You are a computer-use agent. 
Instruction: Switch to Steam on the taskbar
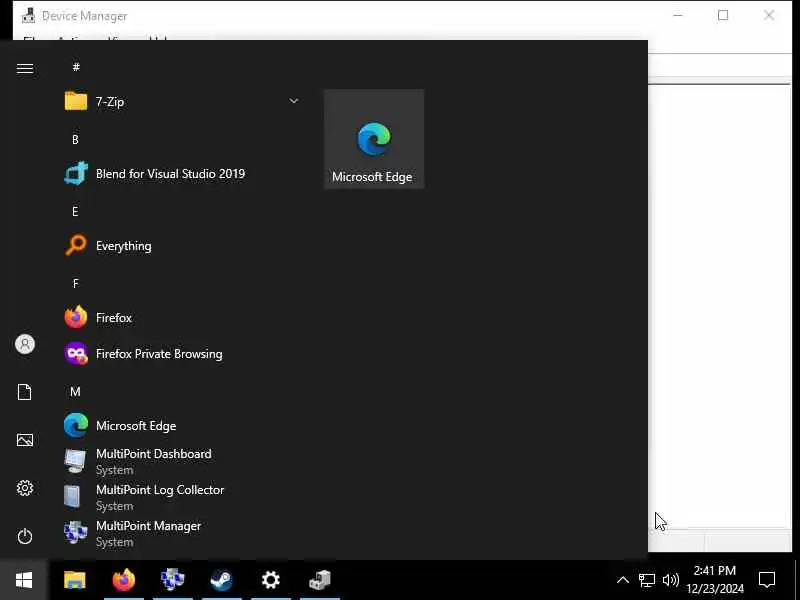(221, 580)
